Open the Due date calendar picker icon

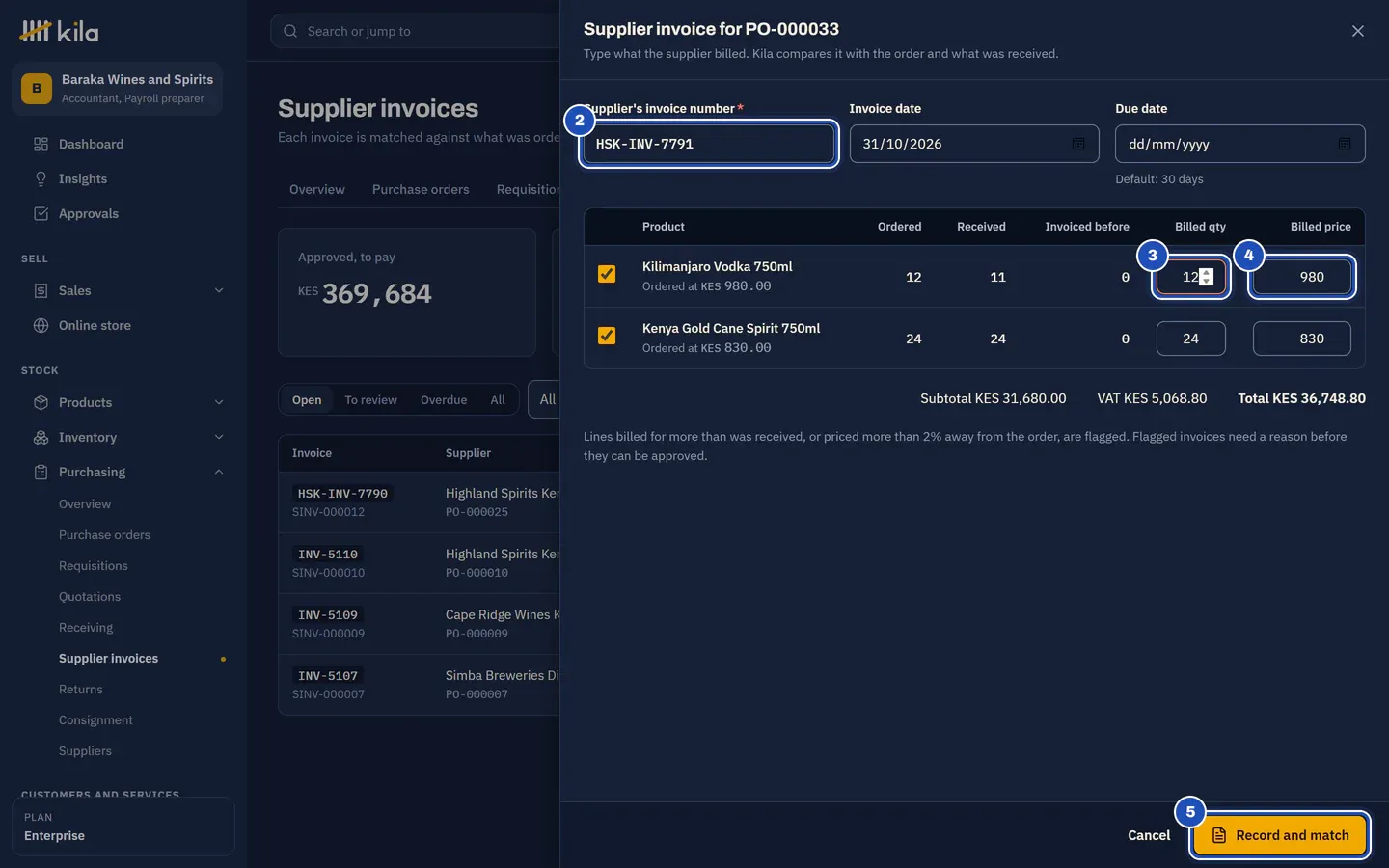point(1345,144)
